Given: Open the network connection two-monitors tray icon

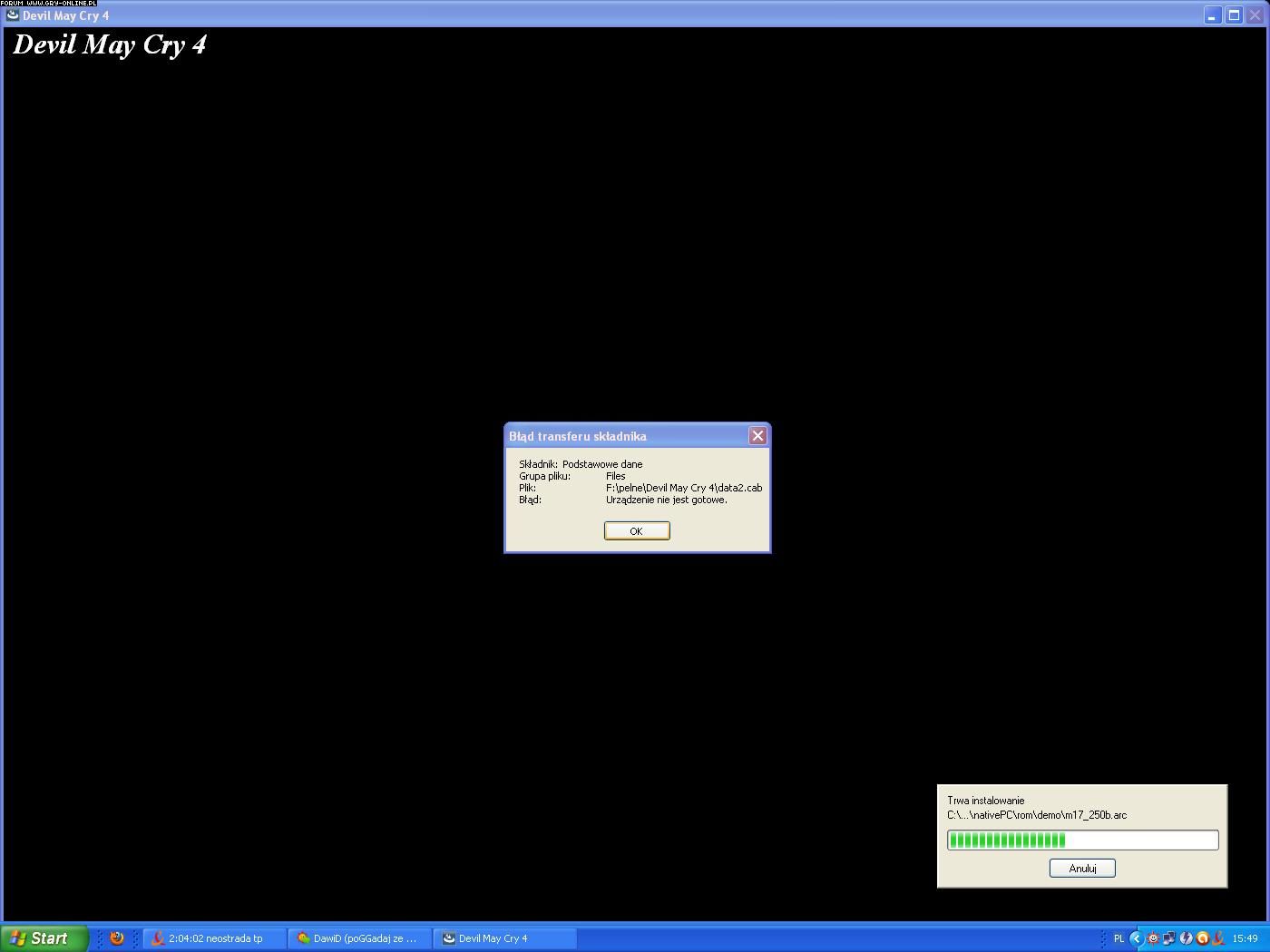Looking at the screenshot, I should (1169, 938).
